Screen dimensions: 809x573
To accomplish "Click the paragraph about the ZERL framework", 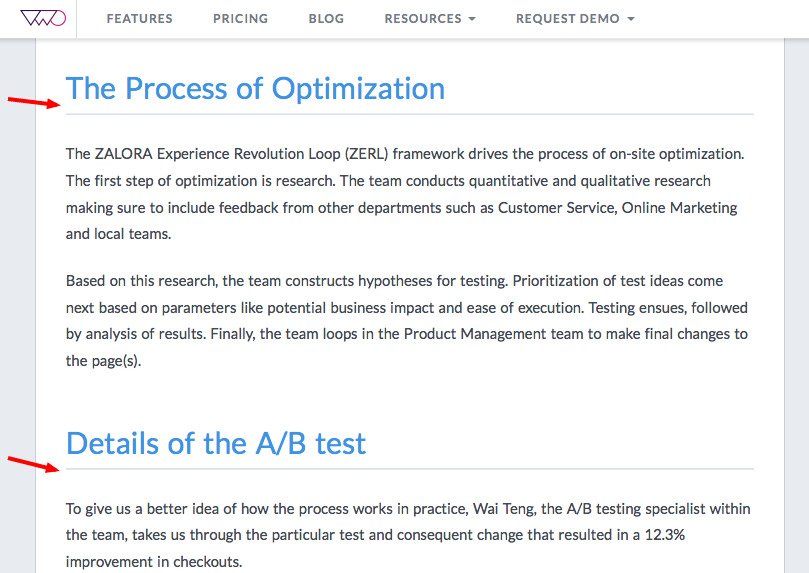I will (405, 194).
